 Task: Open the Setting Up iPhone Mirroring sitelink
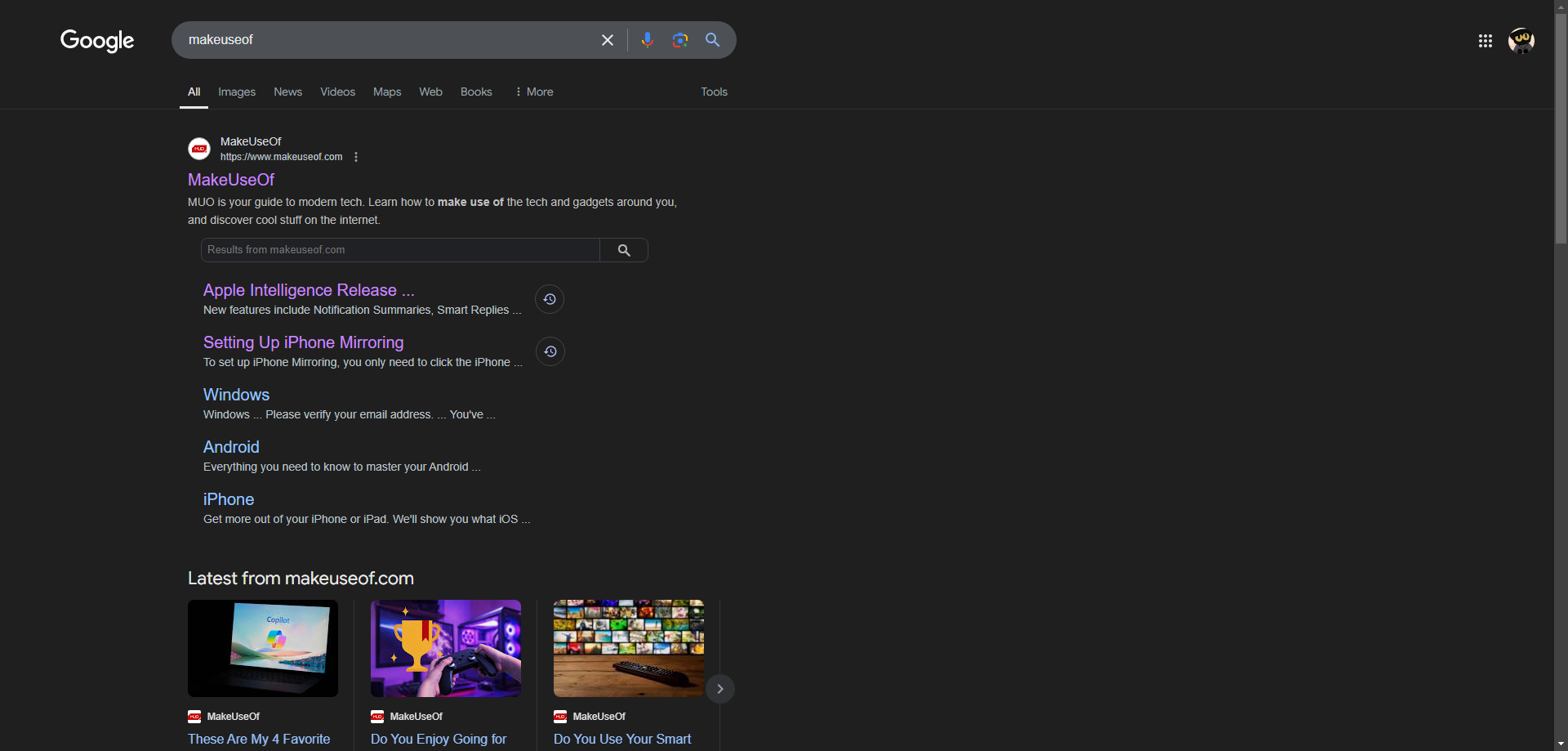coord(304,342)
